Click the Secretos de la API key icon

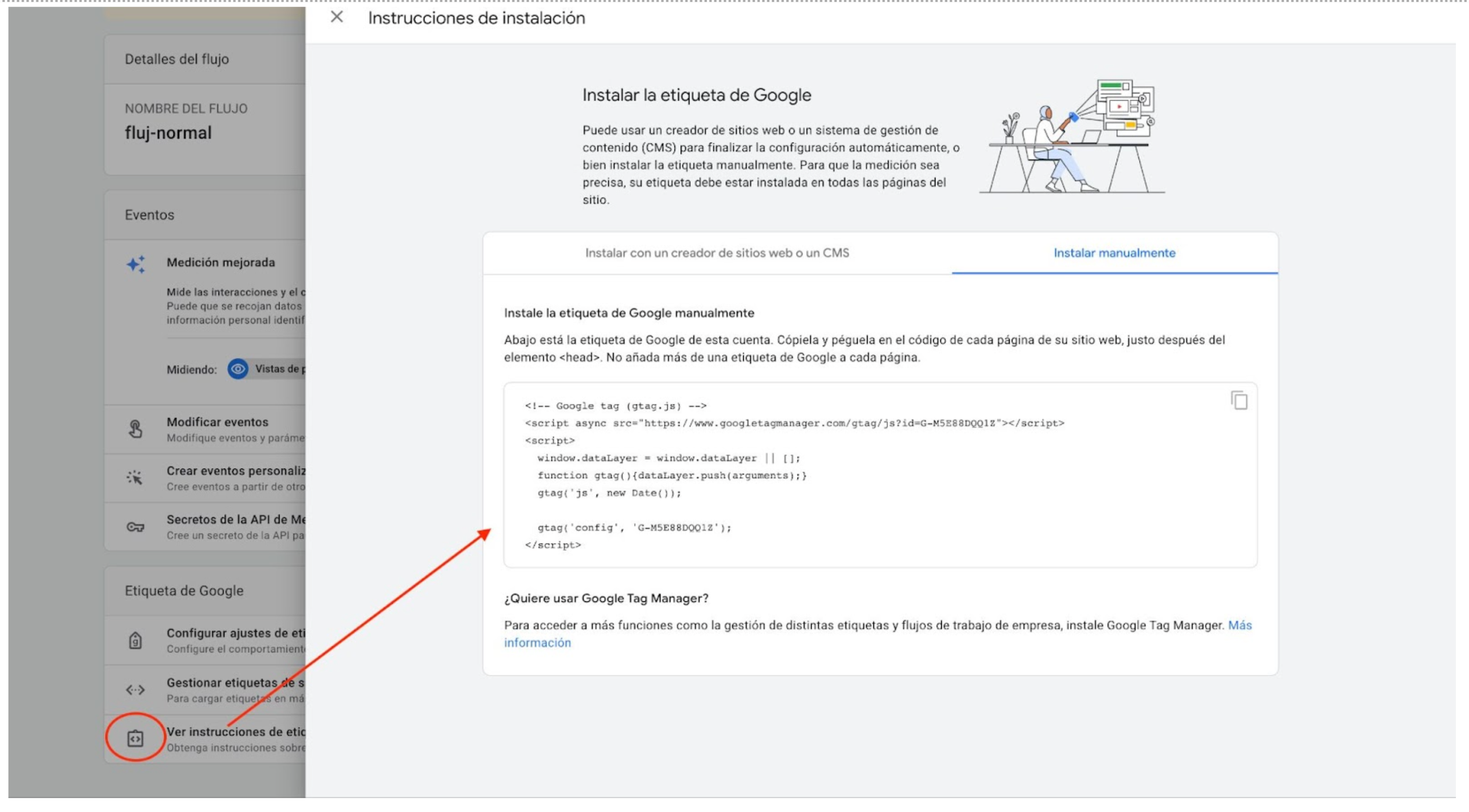click(x=135, y=527)
